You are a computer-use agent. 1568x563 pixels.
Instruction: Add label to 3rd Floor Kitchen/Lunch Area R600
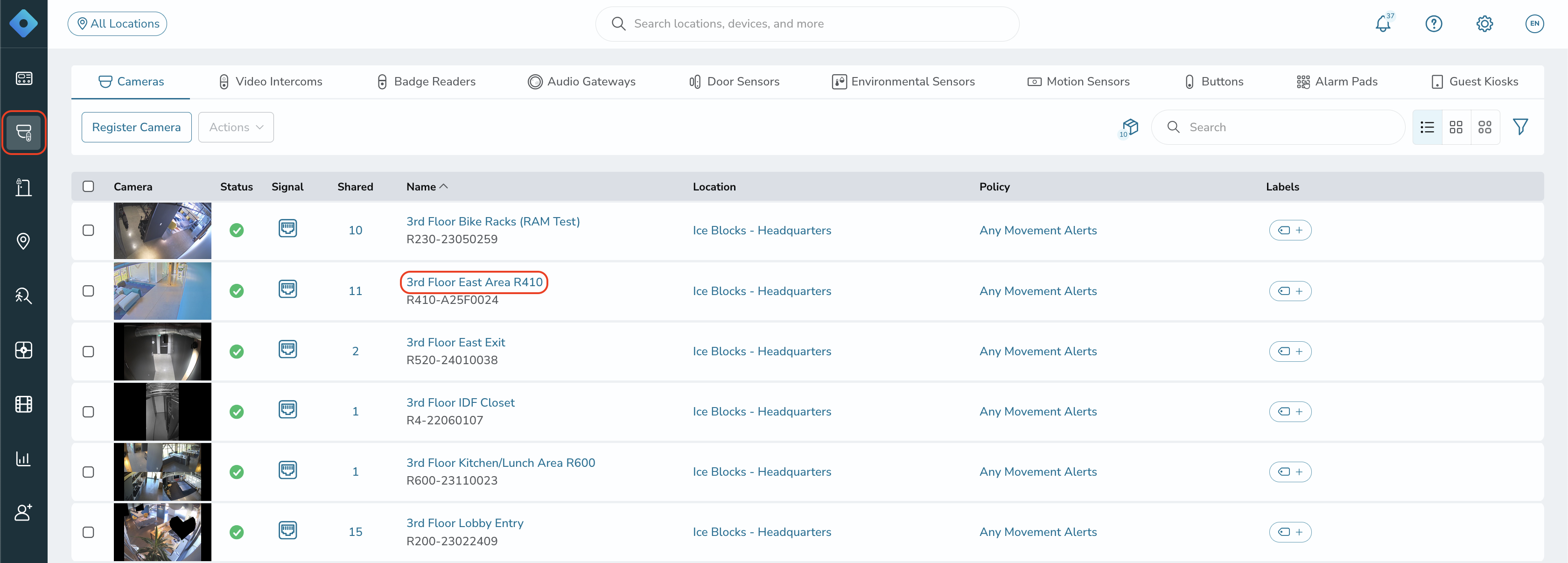click(x=1290, y=472)
